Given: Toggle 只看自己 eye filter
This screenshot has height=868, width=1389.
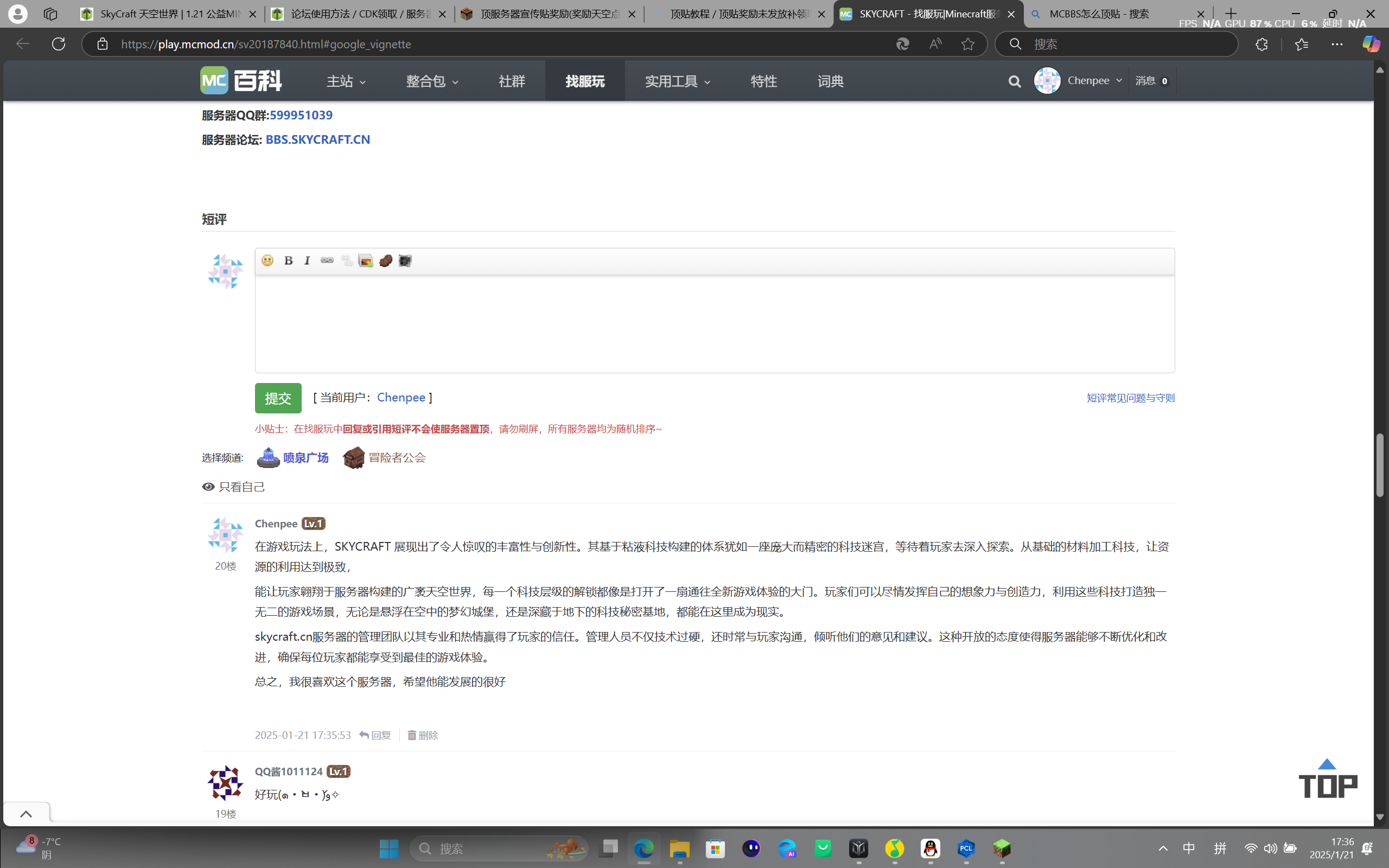Looking at the screenshot, I should point(234,487).
